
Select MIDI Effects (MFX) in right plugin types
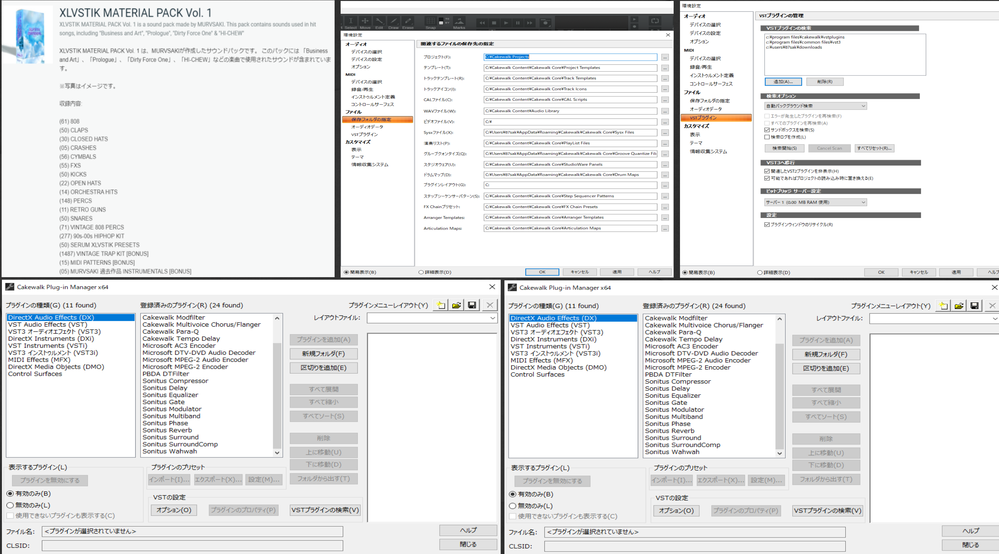click(551, 360)
